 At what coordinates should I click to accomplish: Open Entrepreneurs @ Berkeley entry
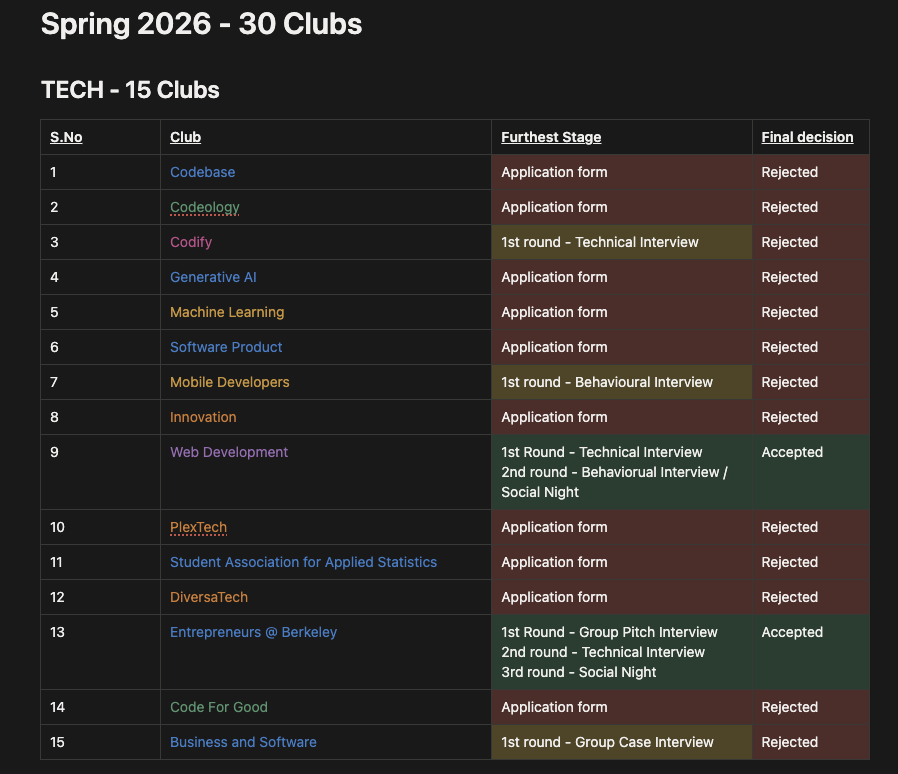coord(253,632)
